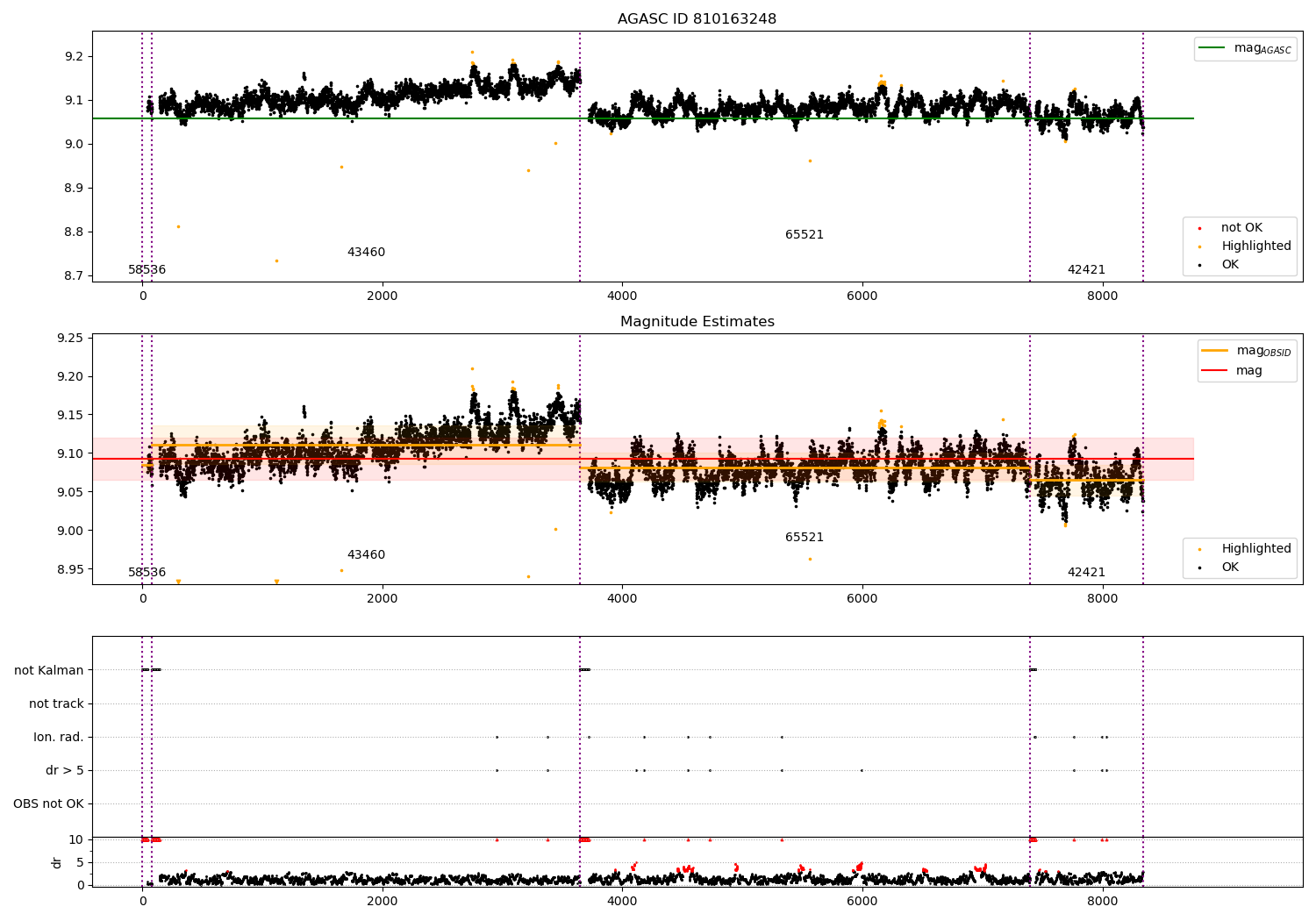Select mag OBSID legend entry in middle plot
This screenshot has width=1316, height=921.
[x=1246, y=351]
